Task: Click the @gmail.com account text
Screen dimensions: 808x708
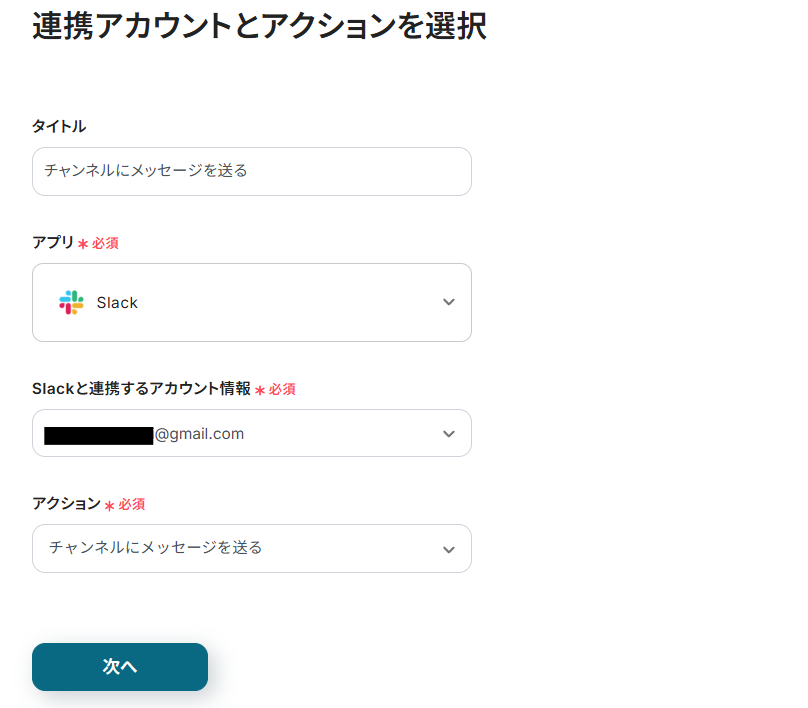Action: click(200, 434)
